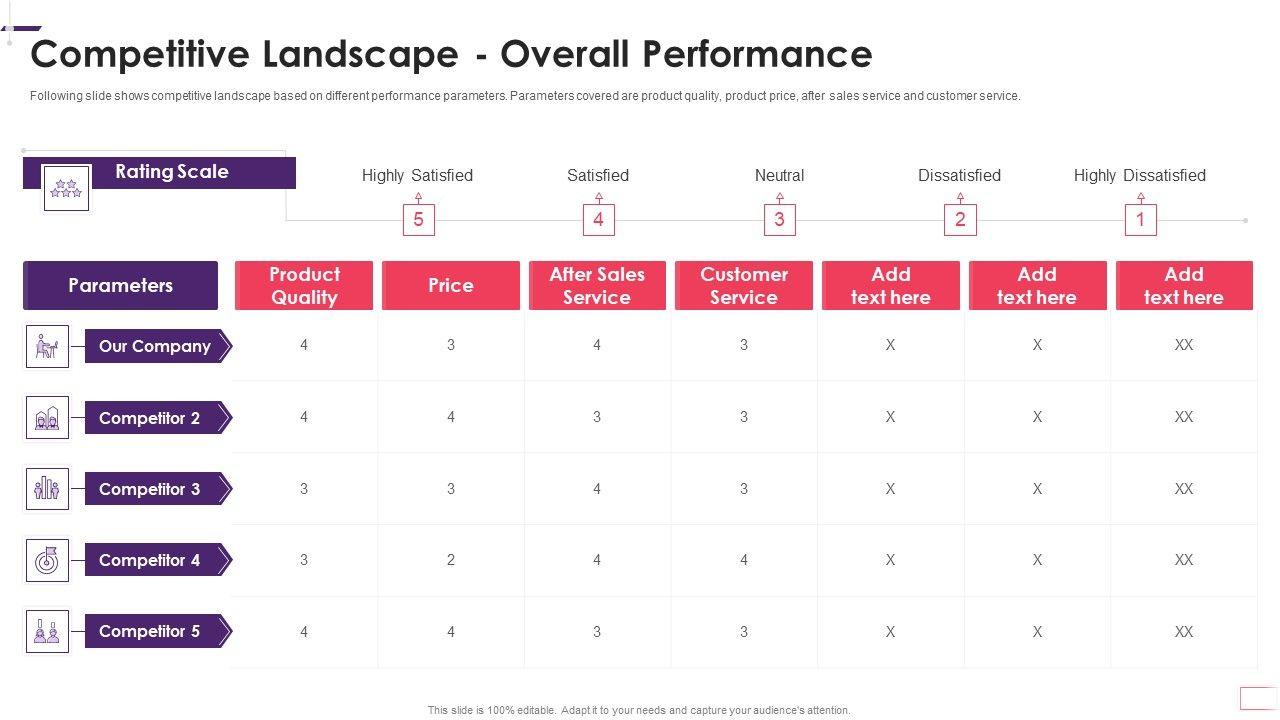
Task: Click the Competitor 2 building icon
Action: [47, 418]
